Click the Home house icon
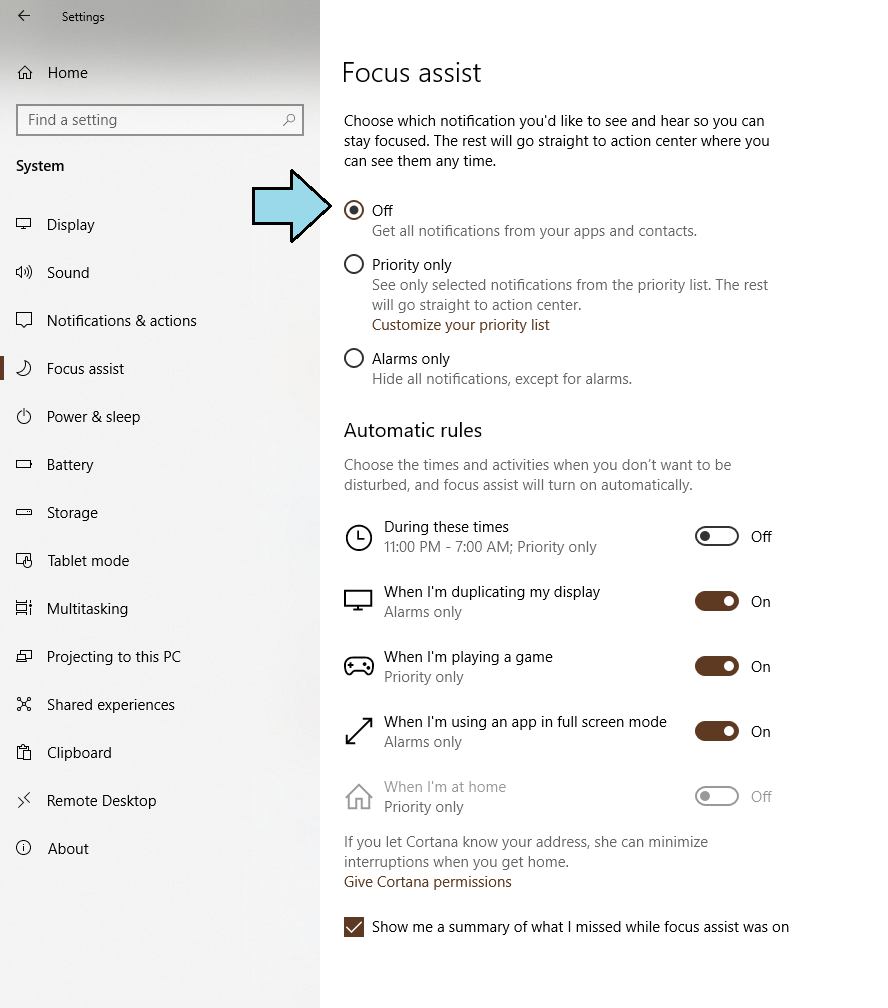888x1008 pixels. click(x=24, y=73)
